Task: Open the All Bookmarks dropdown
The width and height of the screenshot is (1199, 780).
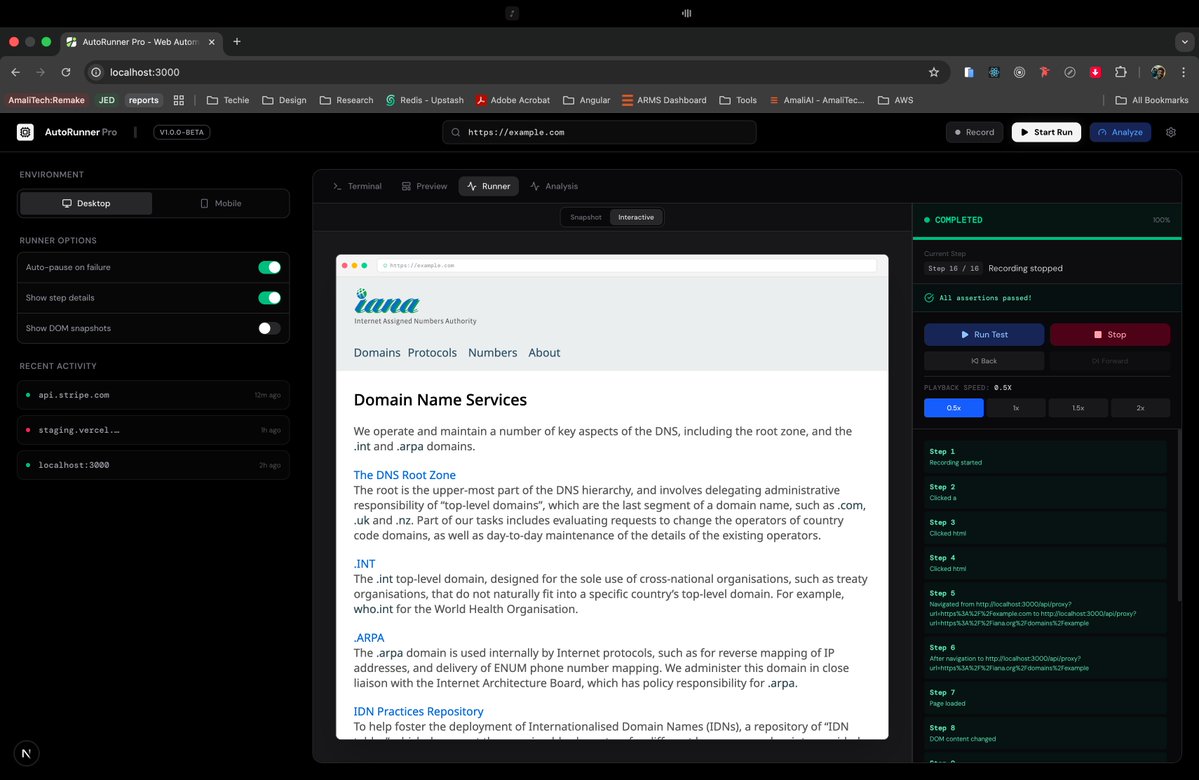Action: coord(1151,100)
